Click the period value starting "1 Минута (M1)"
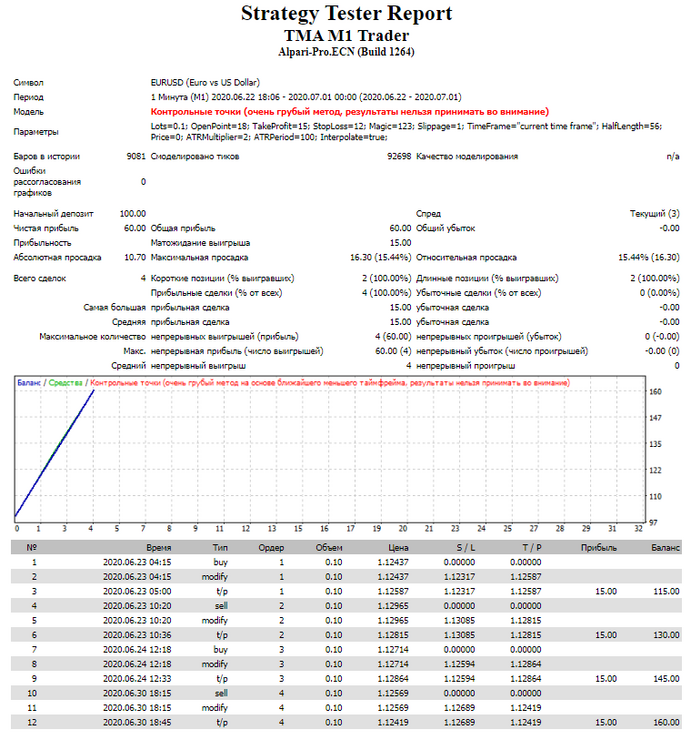The width and height of the screenshot is (691, 750). (x=306, y=97)
